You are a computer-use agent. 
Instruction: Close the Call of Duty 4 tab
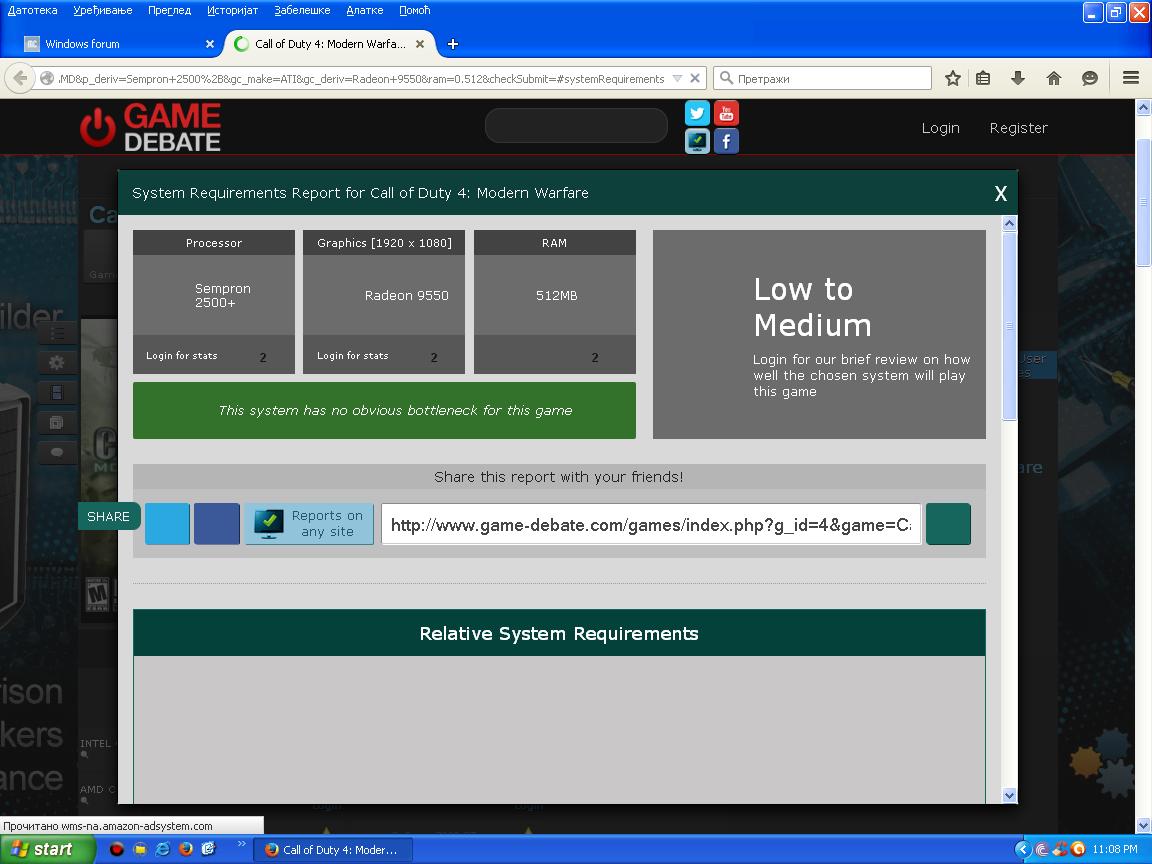tap(420, 44)
